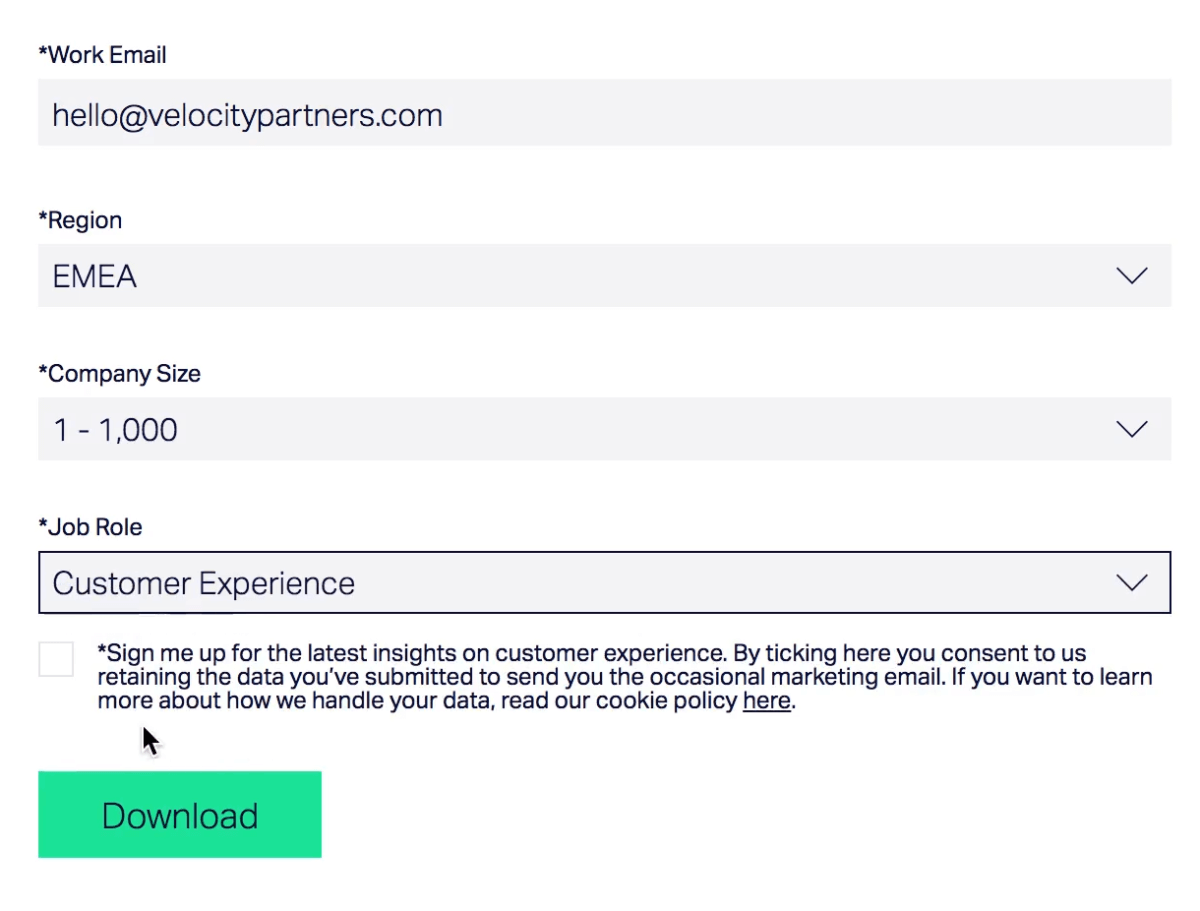Click the "Sign me up" consent paragraph
This screenshot has height=911, width=1200.
(x=624, y=677)
